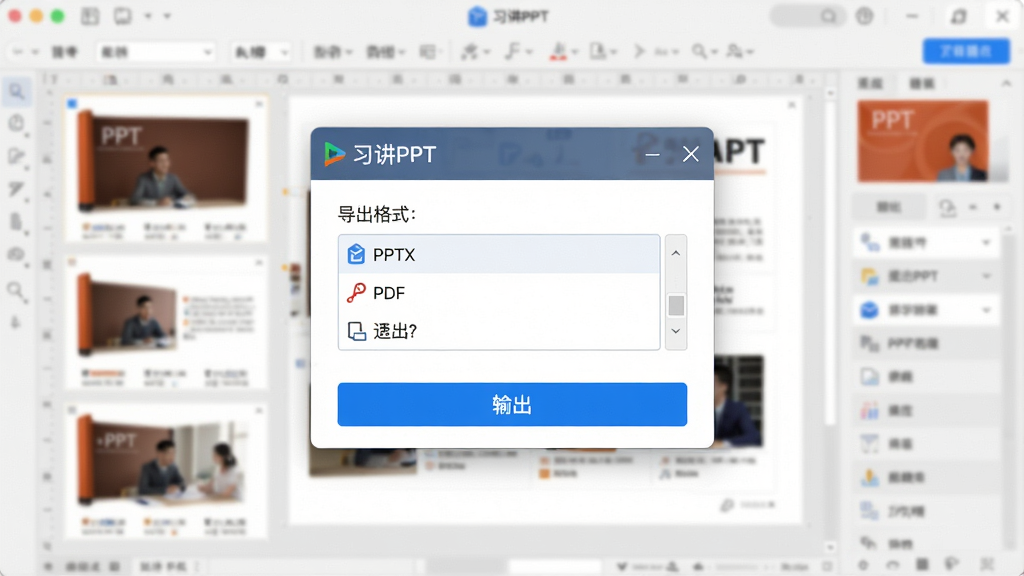Open the font name combo box in toolbar

point(155,52)
